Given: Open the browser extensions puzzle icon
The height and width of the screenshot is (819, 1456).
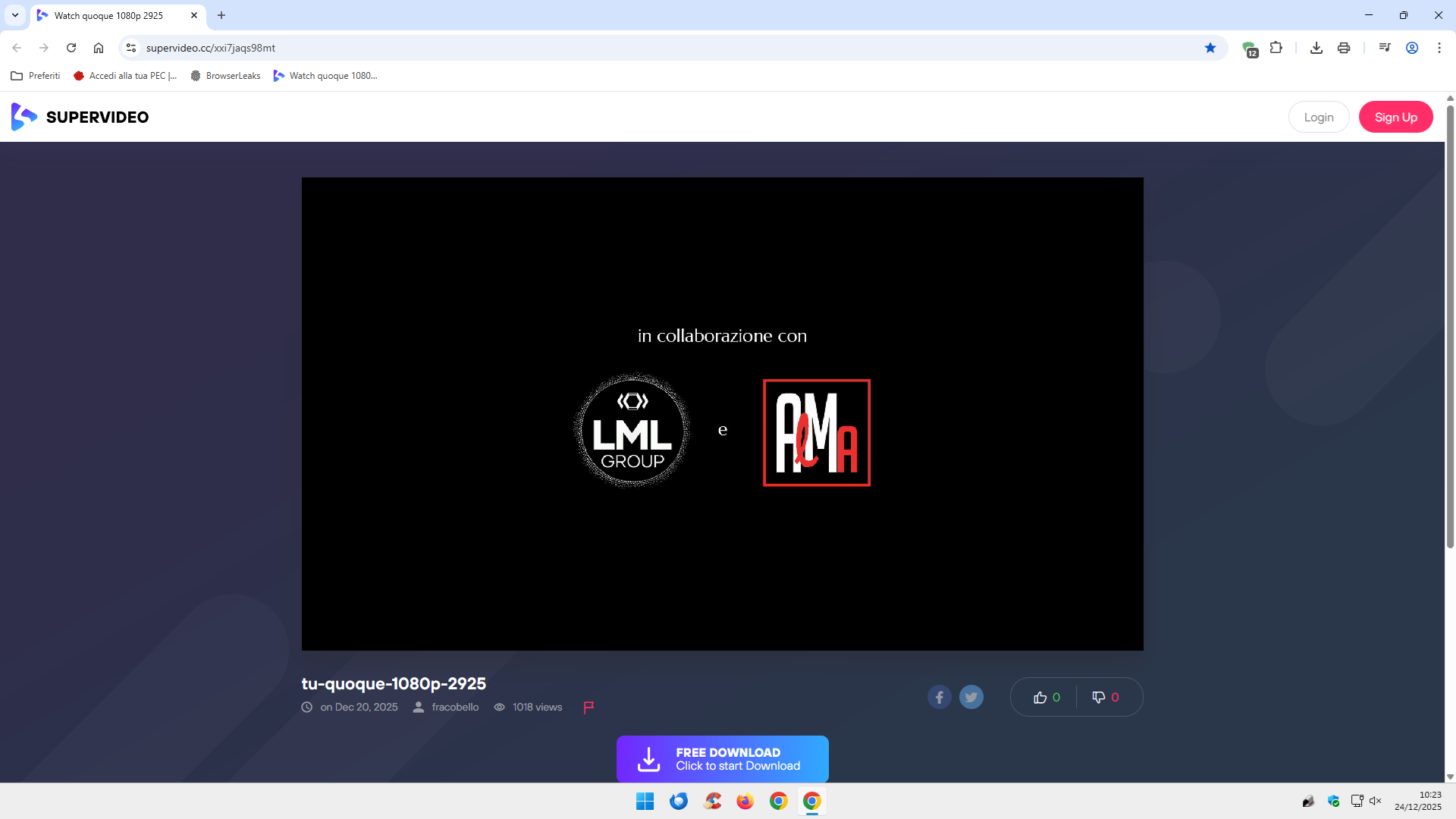Looking at the screenshot, I should coord(1276,48).
